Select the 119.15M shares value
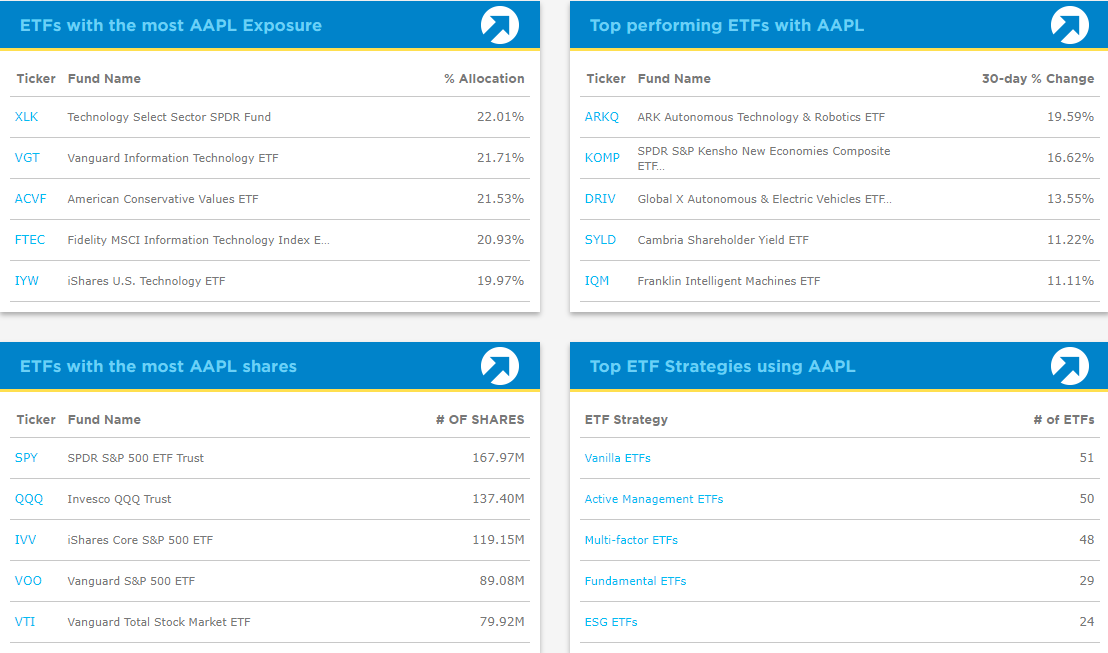Image resolution: width=1108 pixels, height=653 pixels. click(x=498, y=540)
